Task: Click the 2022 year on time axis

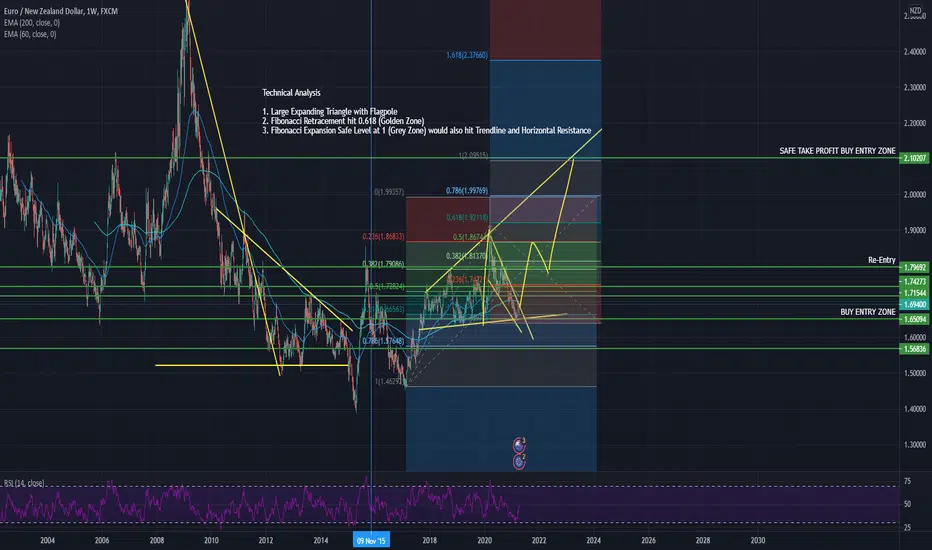Action: (x=539, y=540)
